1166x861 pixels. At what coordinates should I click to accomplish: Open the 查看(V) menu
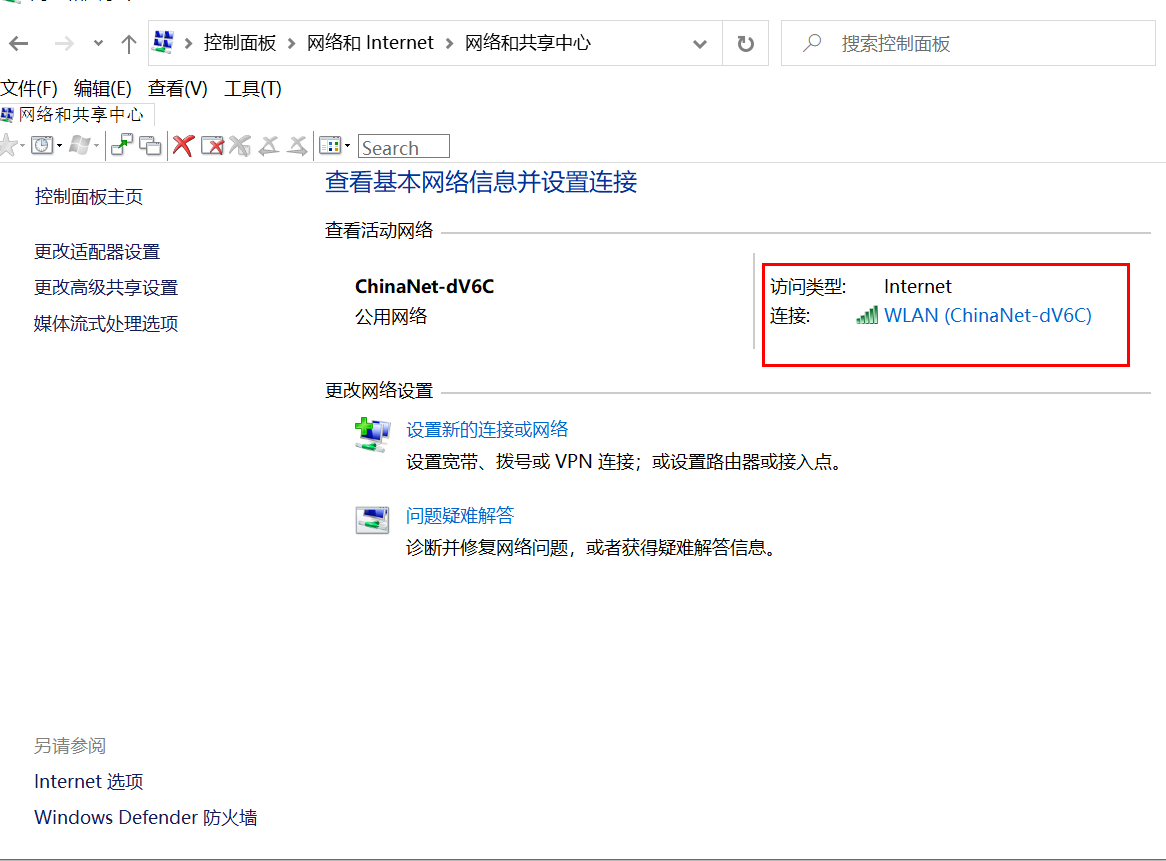point(178,88)
